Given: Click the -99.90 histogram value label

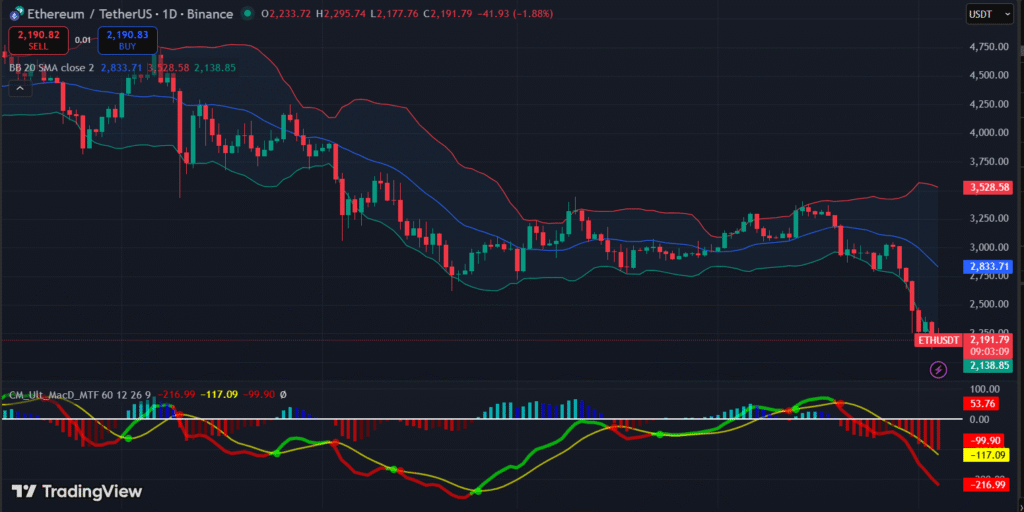Looking at the screenshot, I should (x=987, y=440).
